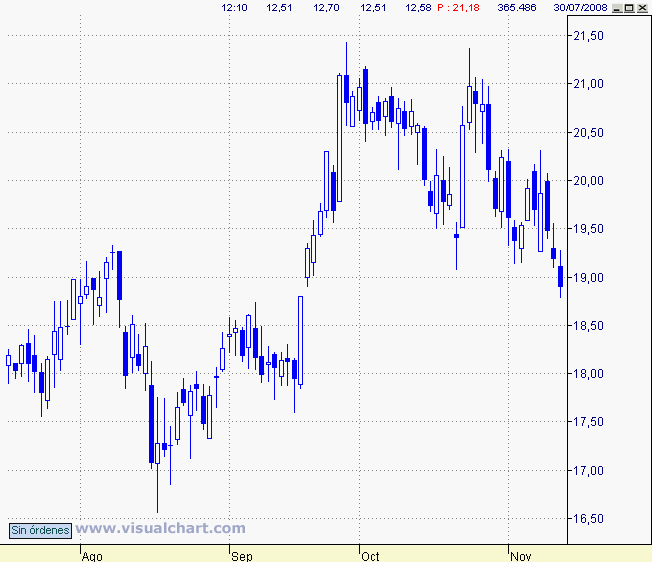Open the www.visualchart.com watermark link
The height and width of the screenshot is (562, 652).
(x=161, y=528)
